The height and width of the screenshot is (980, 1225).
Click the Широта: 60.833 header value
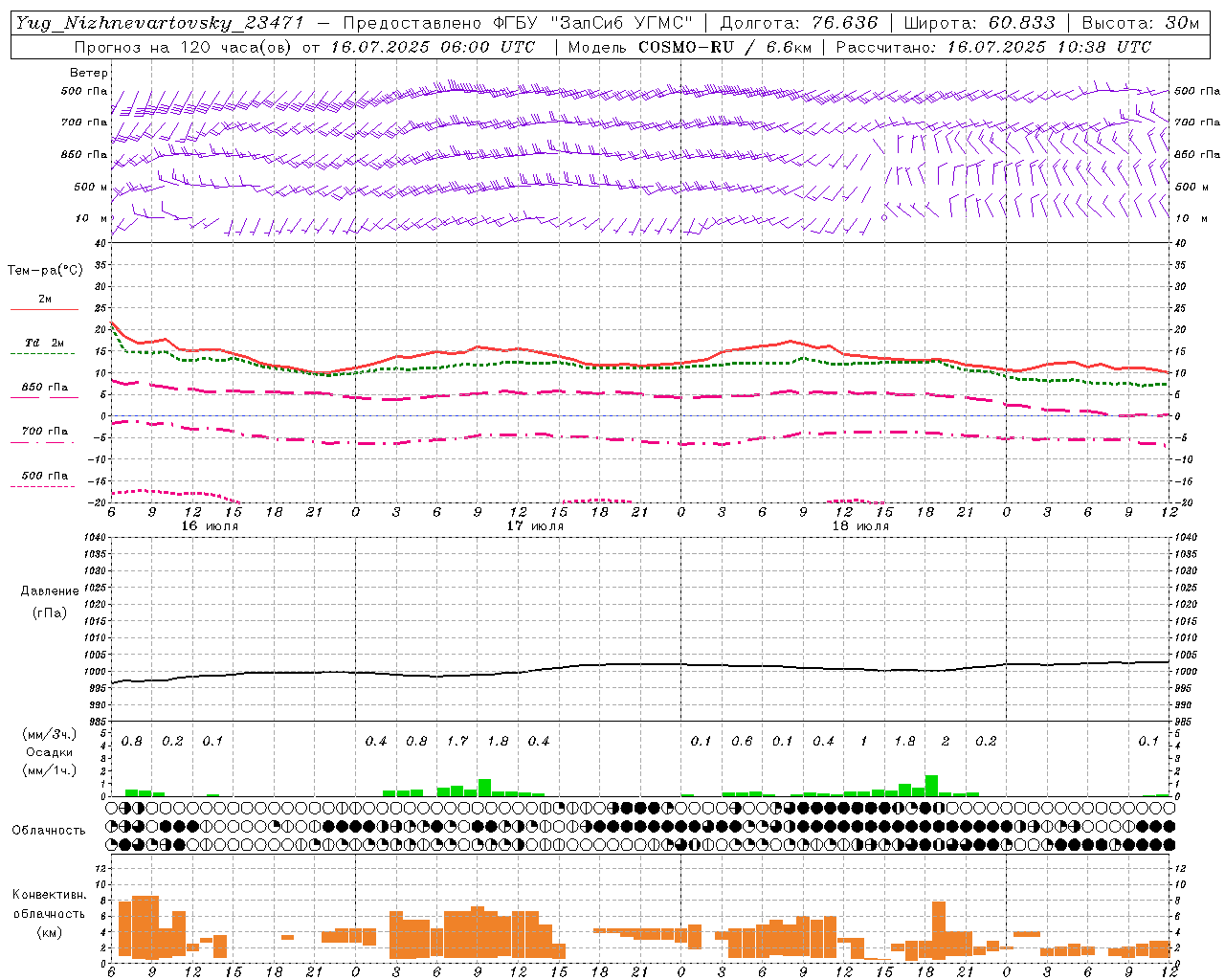980,23
